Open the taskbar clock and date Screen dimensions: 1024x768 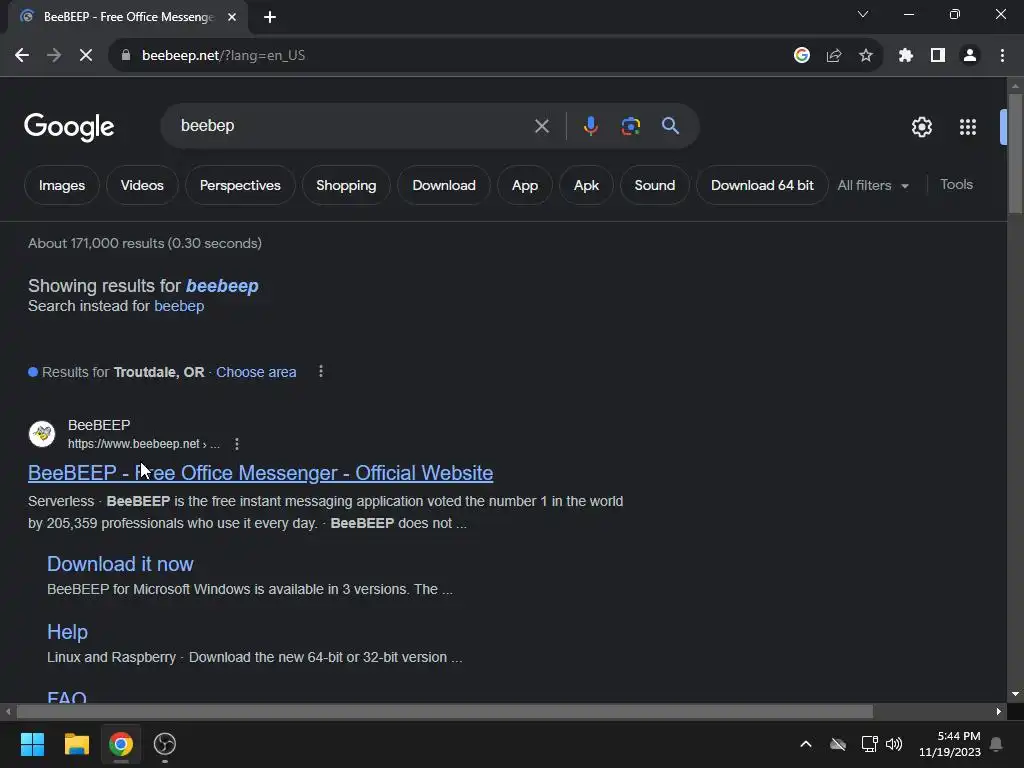(950, 744)
